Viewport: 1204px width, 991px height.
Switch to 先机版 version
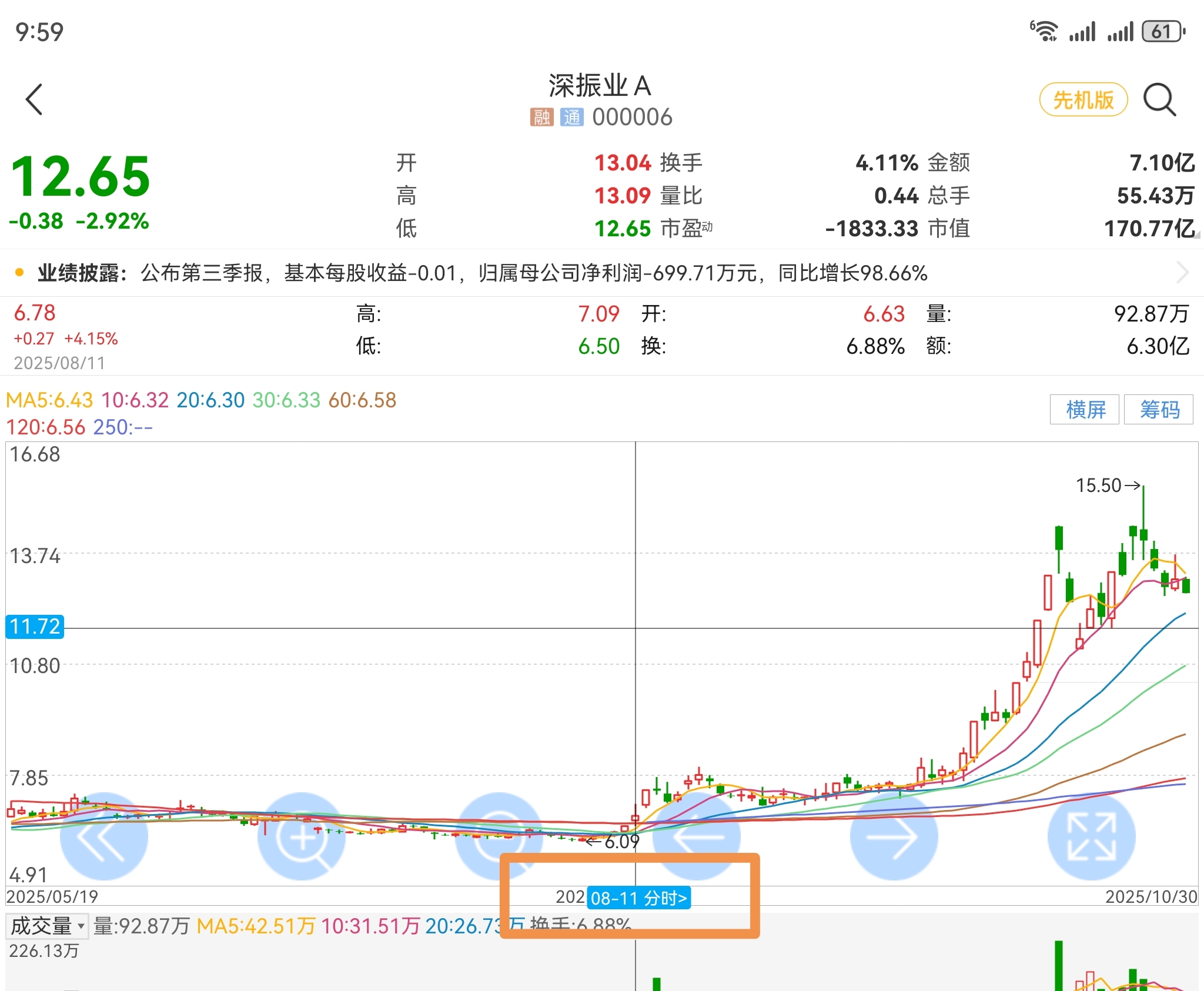coord(1083,100)
